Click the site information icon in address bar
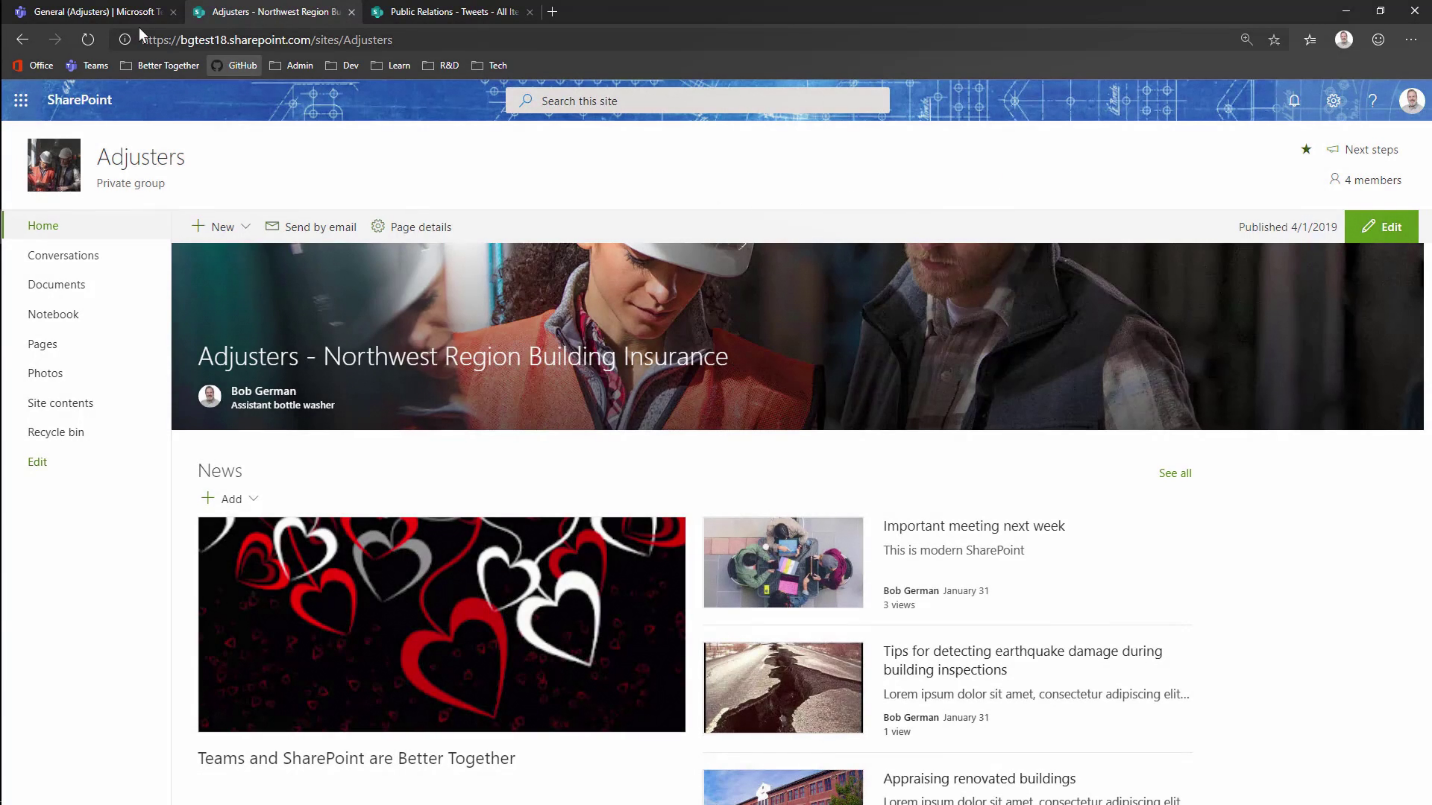This screenshot has height=805, width=1432. [125, 39]
